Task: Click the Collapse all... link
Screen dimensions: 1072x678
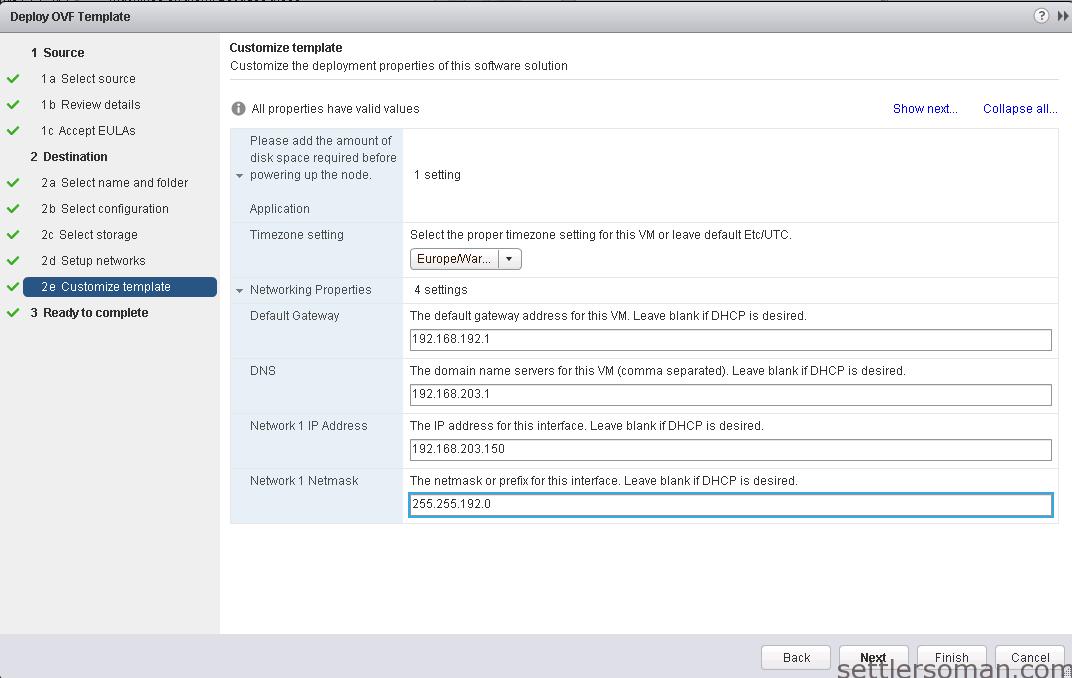Action: pos(1019,109)
